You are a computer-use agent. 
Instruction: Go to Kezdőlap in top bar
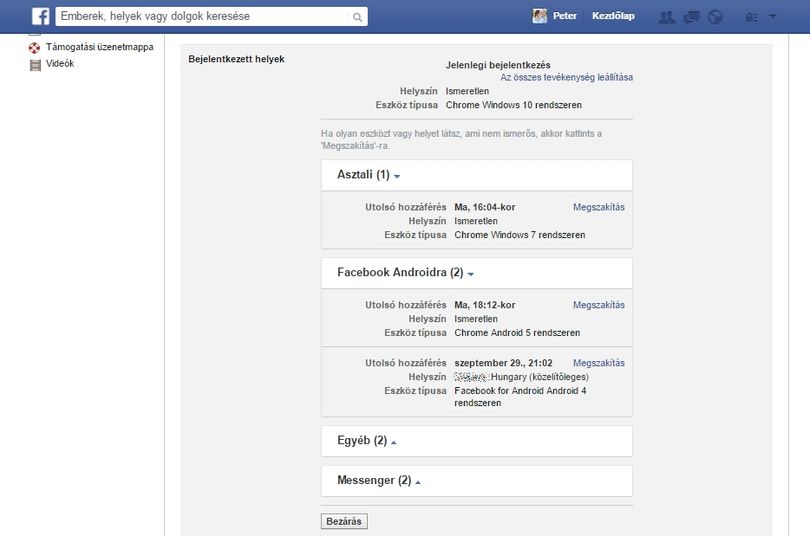pyautogui.click(x=613, y=16)
